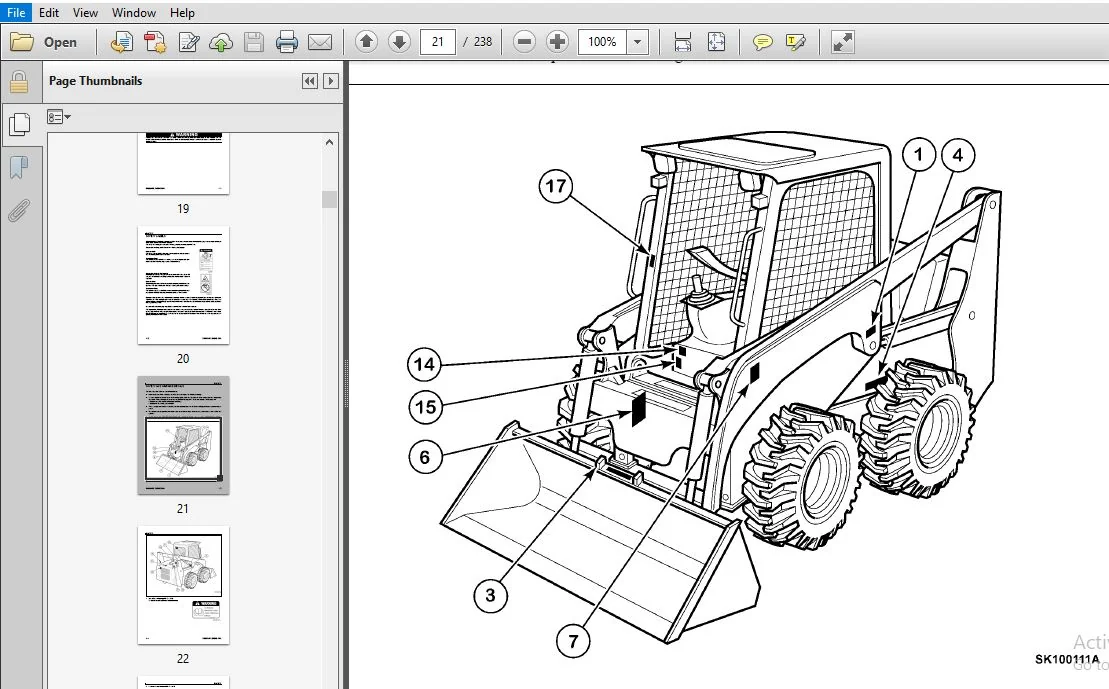The width and height of the screenshot is (1109, 689).
Task: Open the Window menu
Action: pyautogui.click(x=134, y=12)
